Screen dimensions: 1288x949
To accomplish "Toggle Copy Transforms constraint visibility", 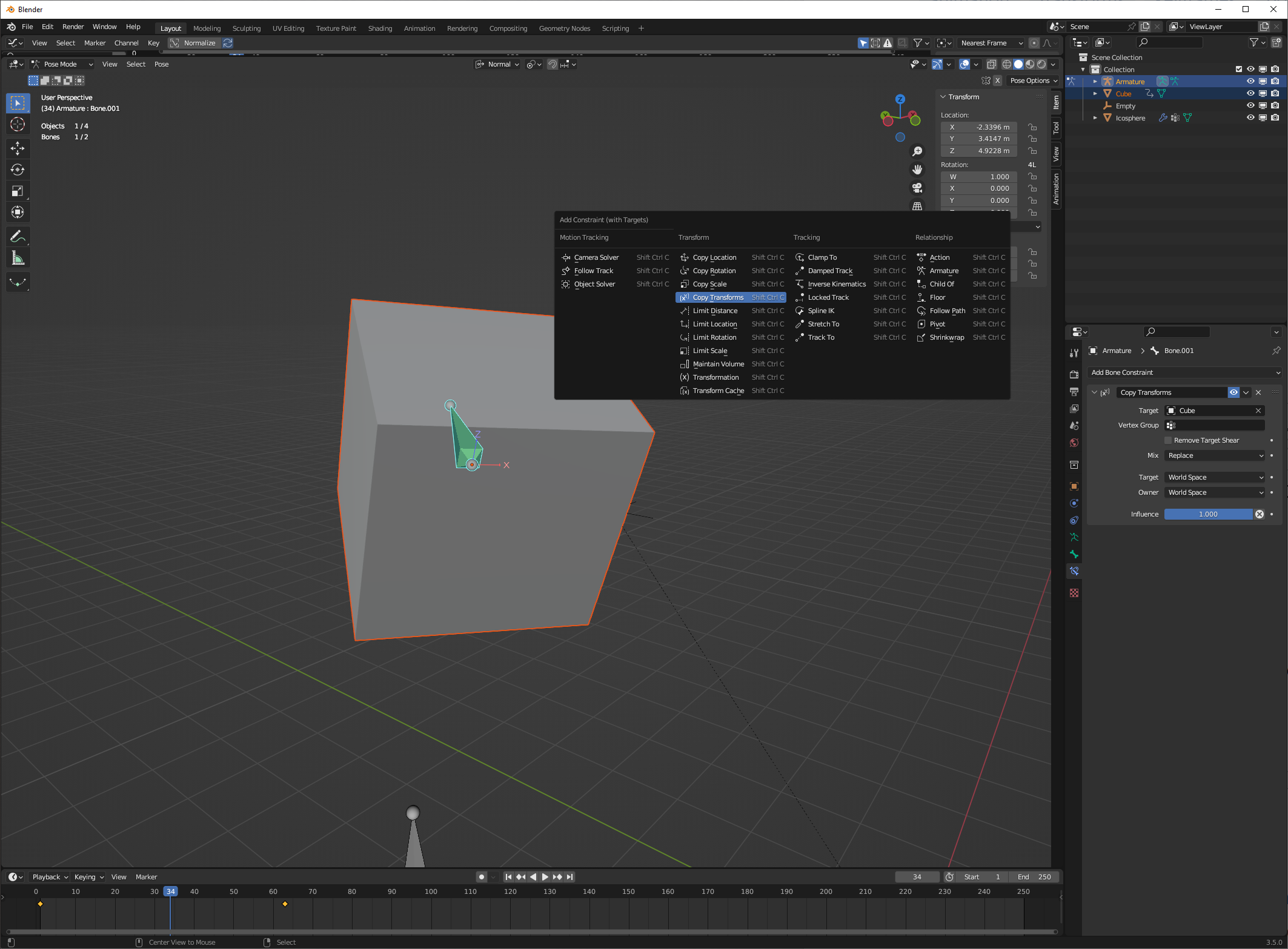I will click(x=1233, y=392).
